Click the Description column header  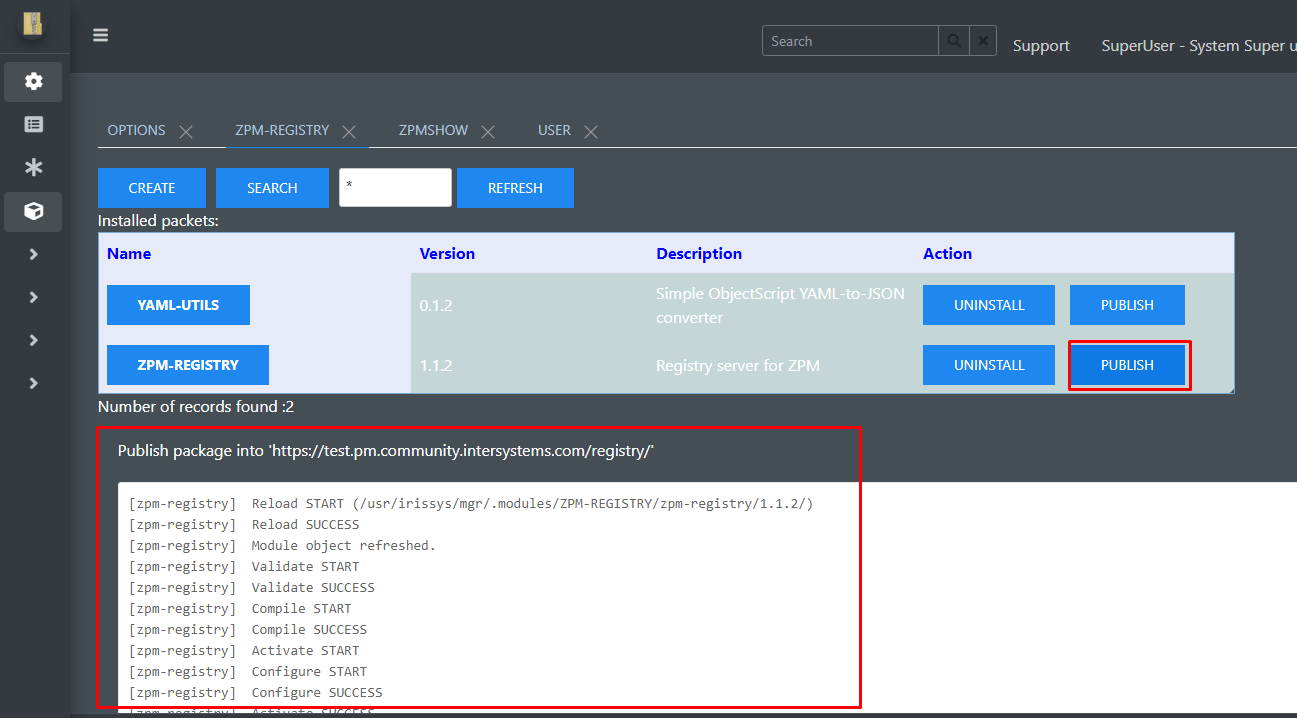click(x=699, y=254)
